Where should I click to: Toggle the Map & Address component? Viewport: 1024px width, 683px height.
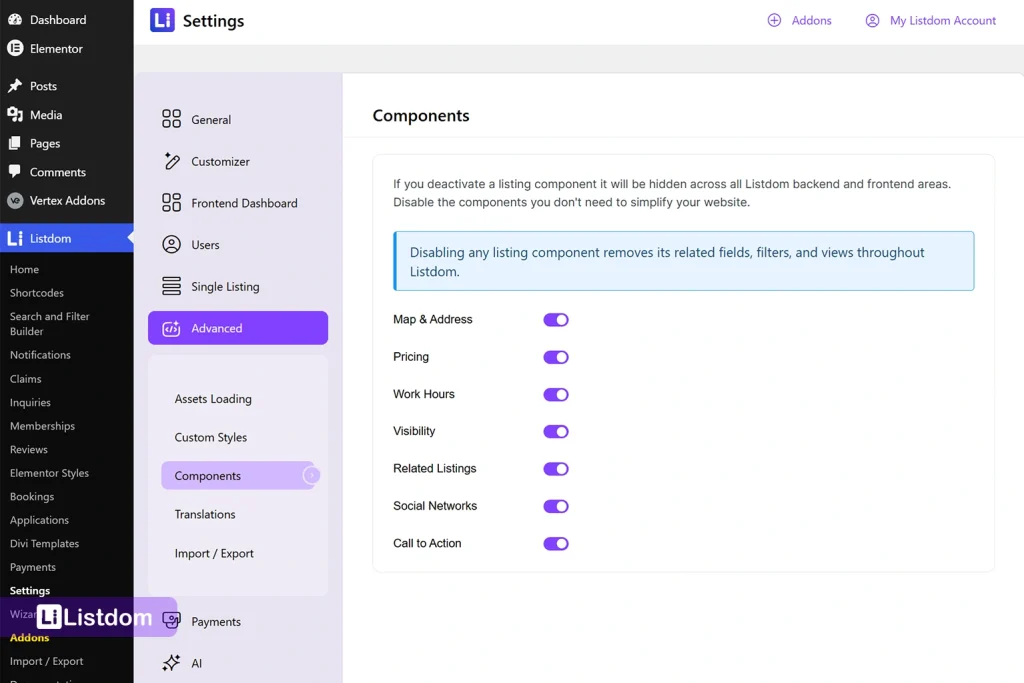point(556,319)
